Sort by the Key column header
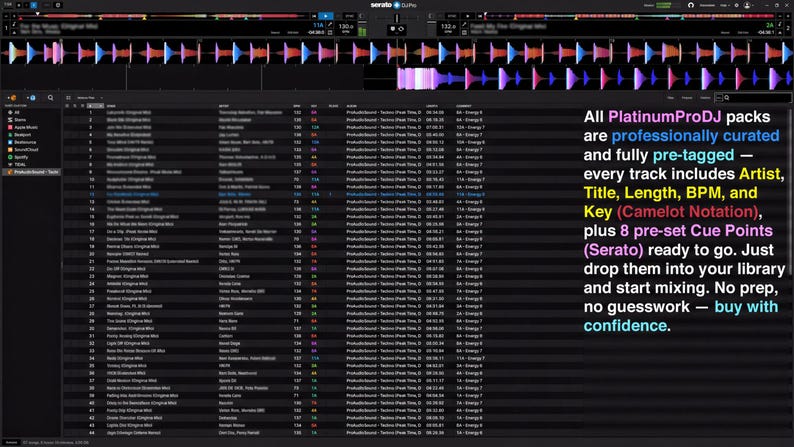Viewport: 794px width, 447px height. tap(314, 106)
